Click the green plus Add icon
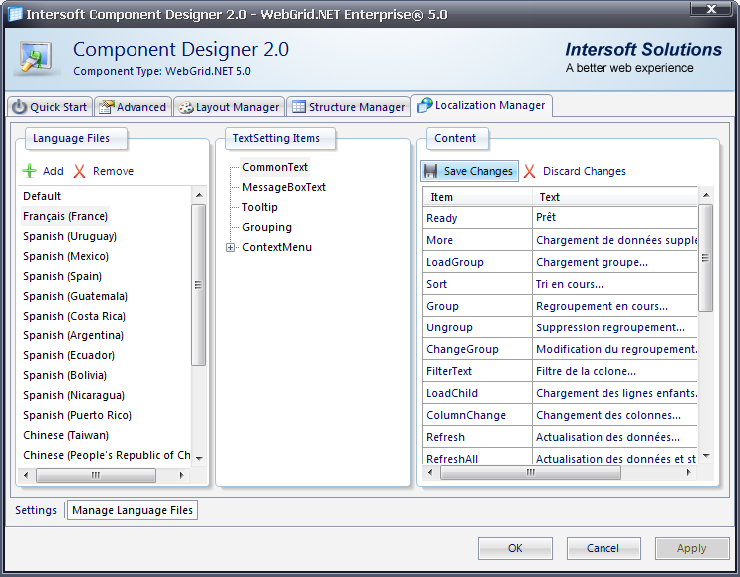740x577 pixels. pos(30,171)
